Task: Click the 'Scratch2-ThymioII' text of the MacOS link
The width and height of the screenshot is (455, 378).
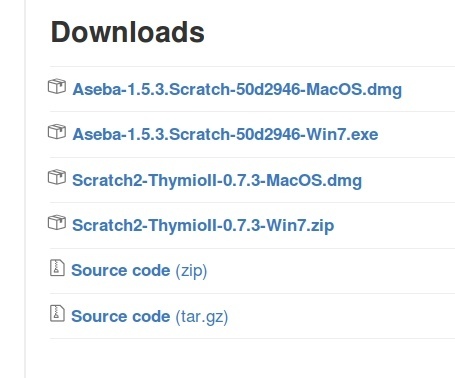Action: (x=145, y=180)
